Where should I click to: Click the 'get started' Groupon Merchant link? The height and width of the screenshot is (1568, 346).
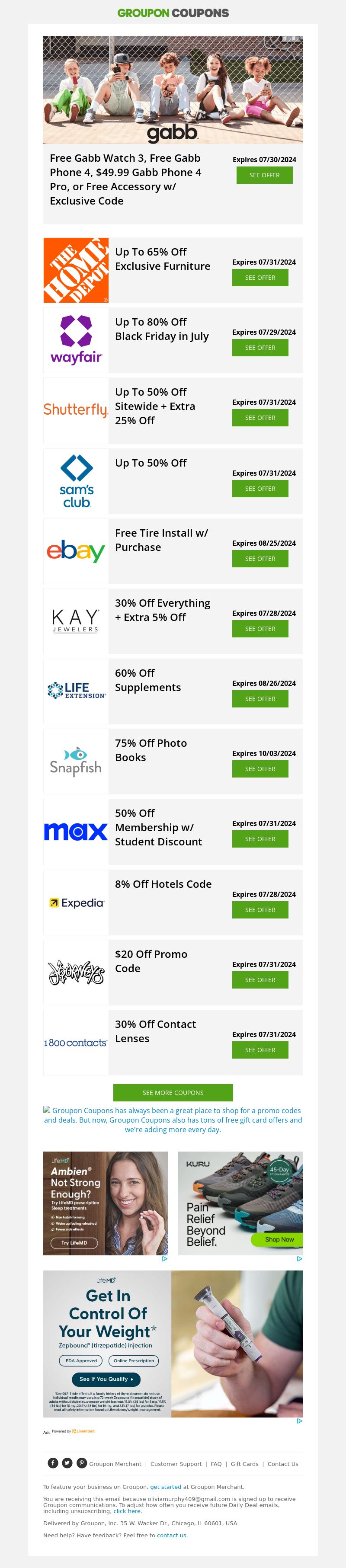[x=166, y=1486]
